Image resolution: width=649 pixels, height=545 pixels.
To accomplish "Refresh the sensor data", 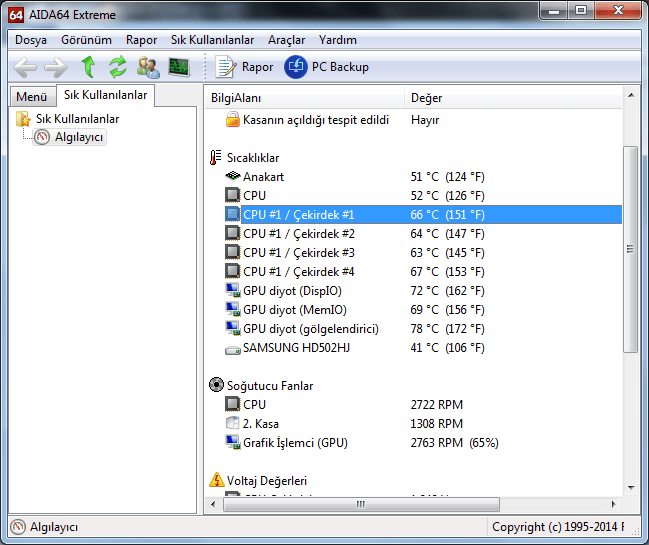I will click(118, 67).
